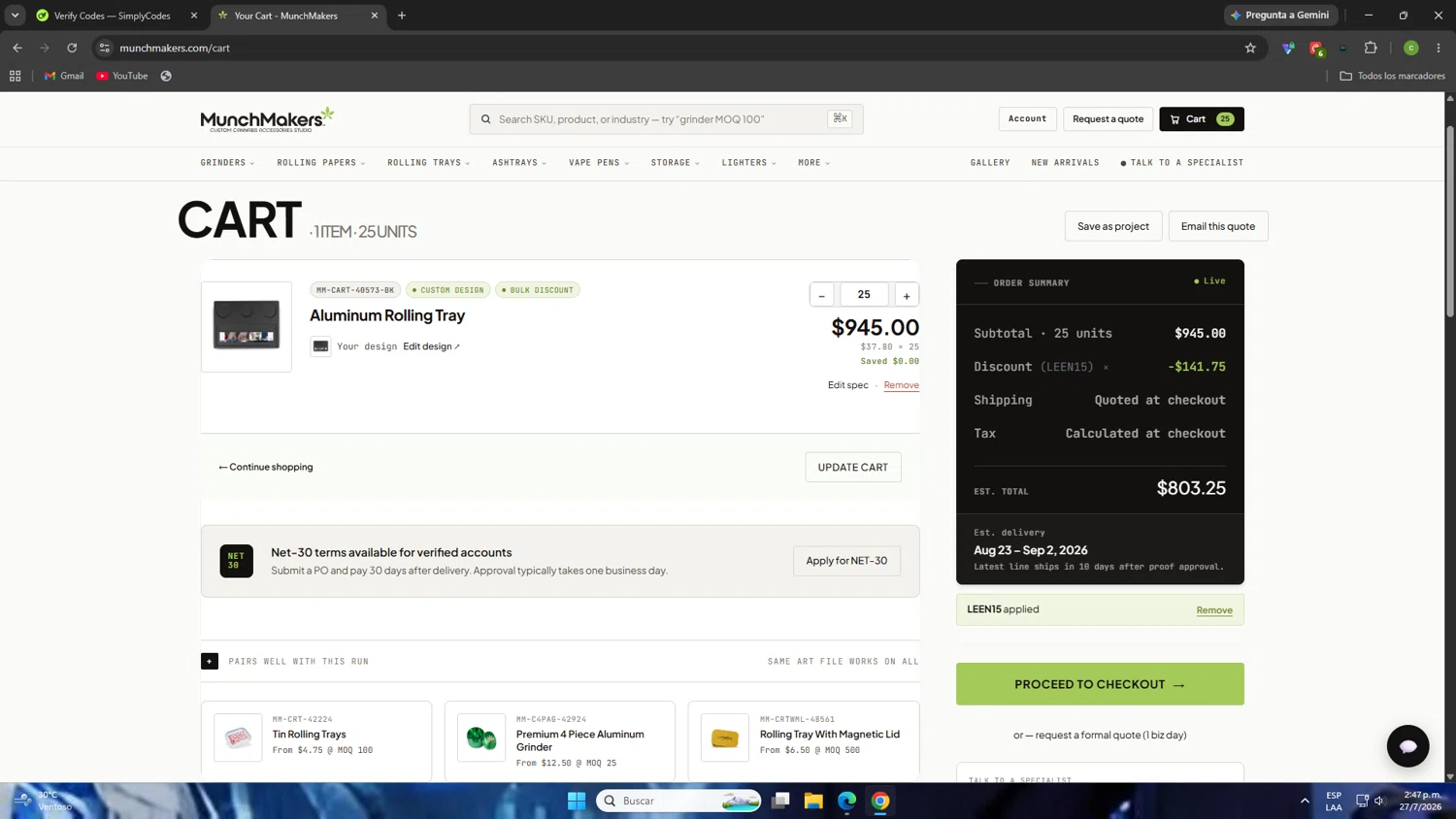The height and width of the screenshot is (819, 1456).
Task: Open the tab search dropdown arrow
Action: point(16,16)
